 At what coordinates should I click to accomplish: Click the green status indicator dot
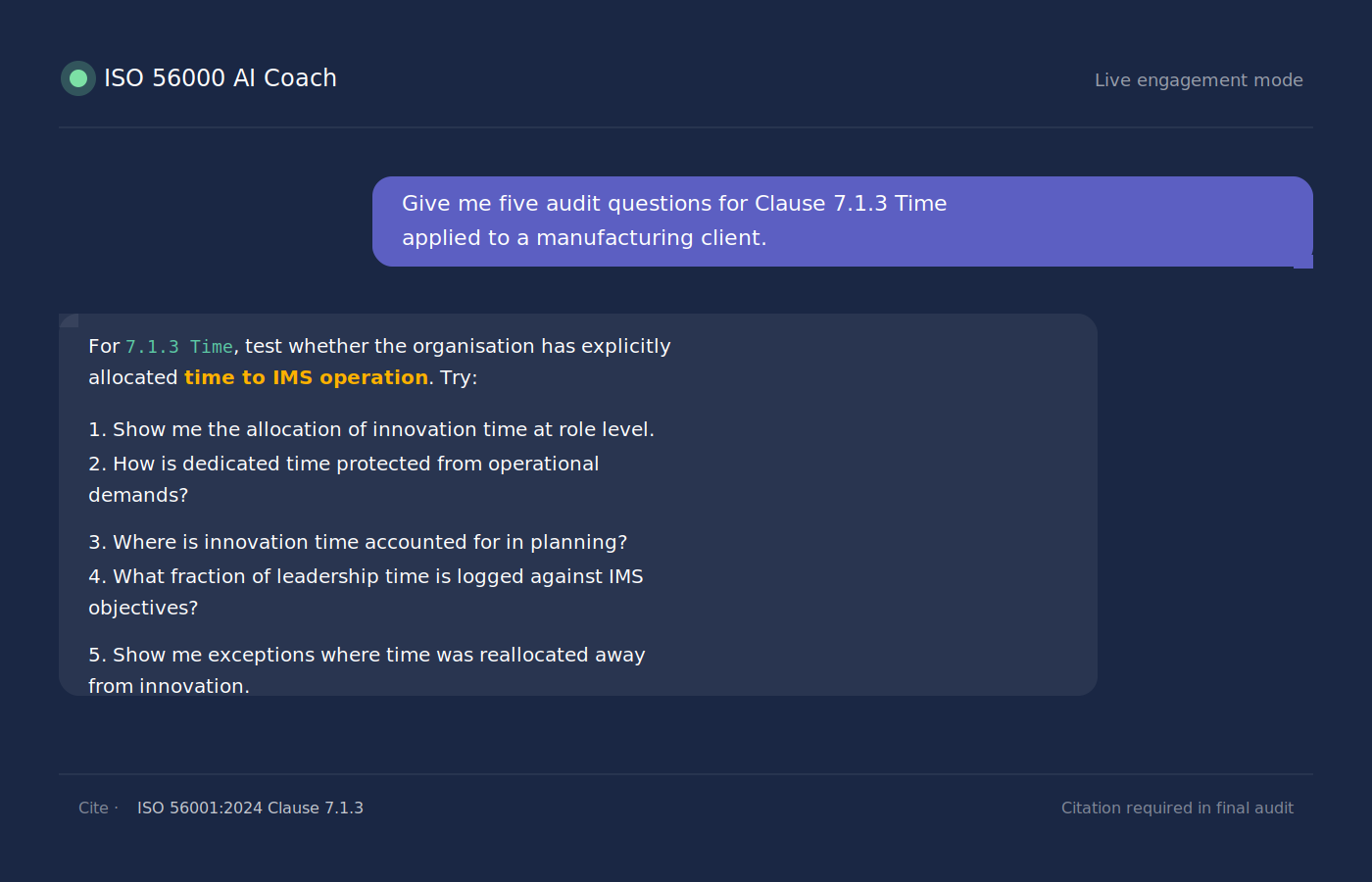tap(77, 78)
